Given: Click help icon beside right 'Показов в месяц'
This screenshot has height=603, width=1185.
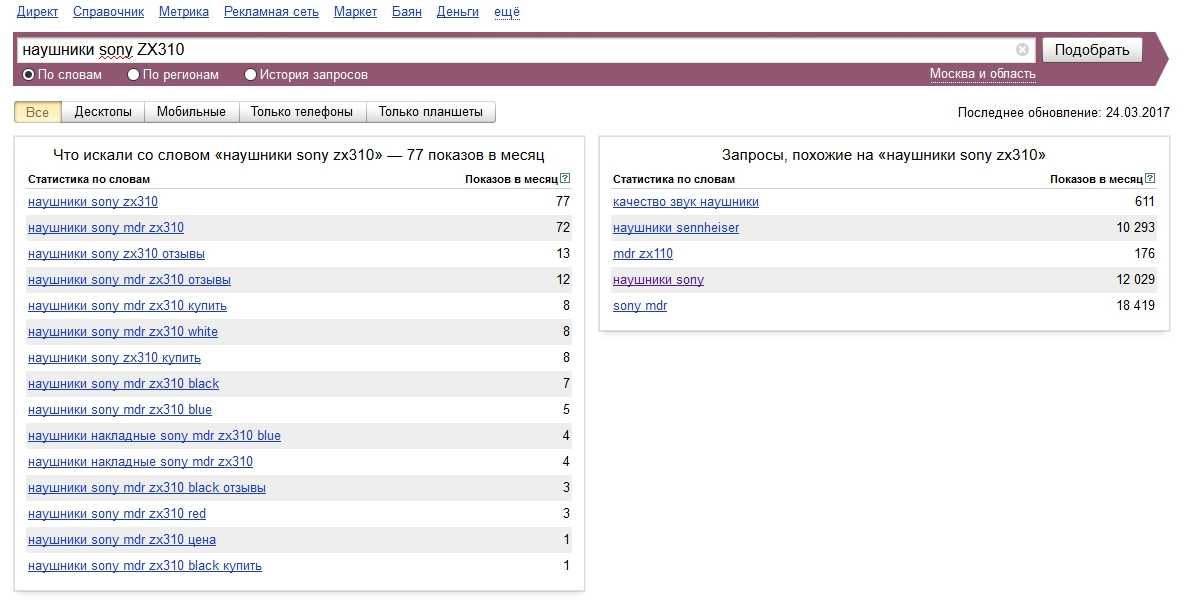Looking at the screenshot, I should [1151, 179].
